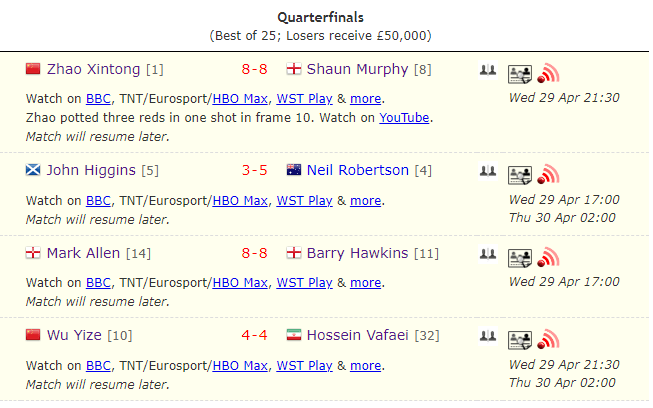Open BBC link in John Higgins match
The height and width of the screenshot is (408, 653).
pyautogui.click(x=98, y=200)
